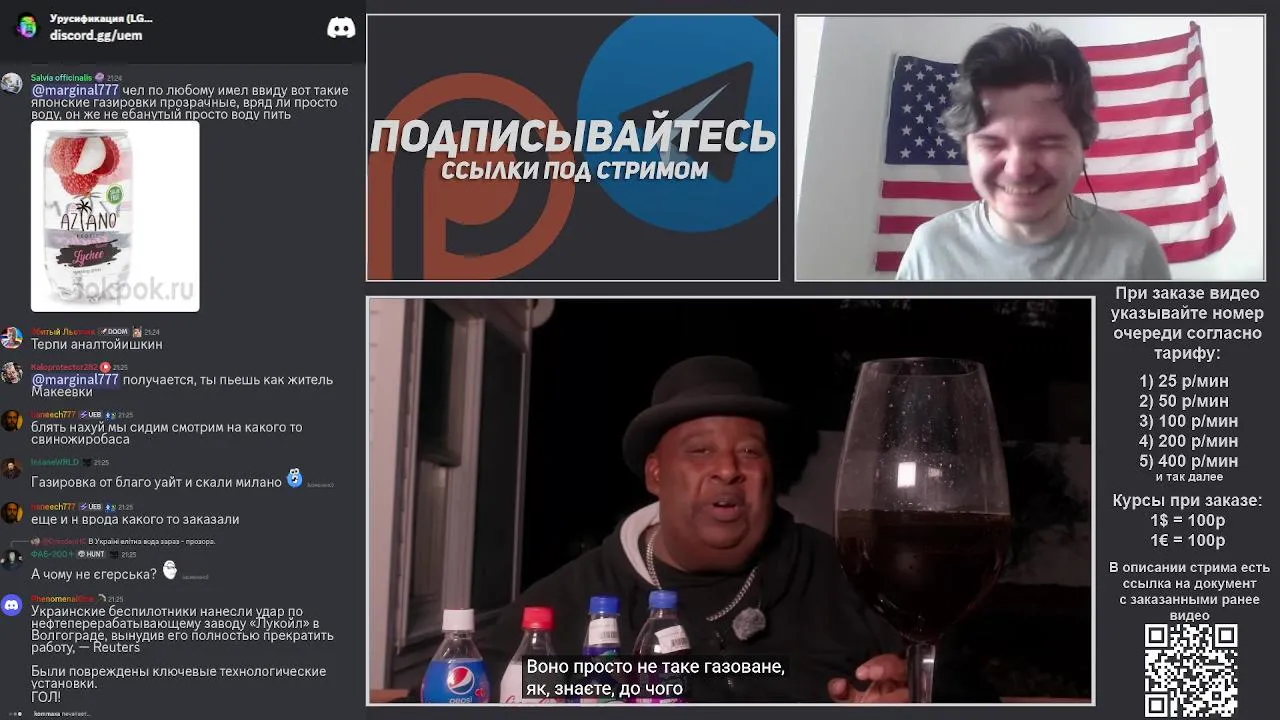
Task: Click the '4) 200 р/мин' tariff line
Action: [x=1188, y=441]
